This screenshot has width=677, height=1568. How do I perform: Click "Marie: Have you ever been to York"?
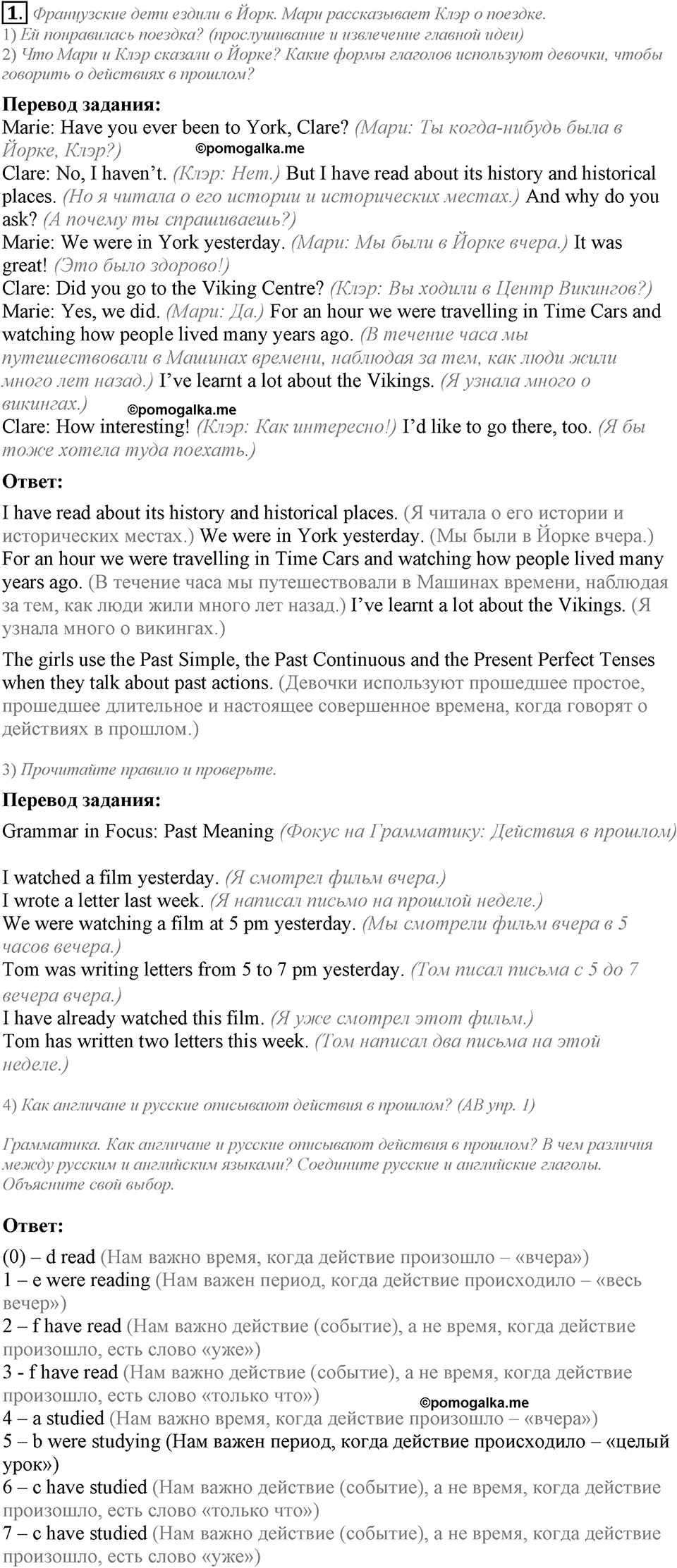coord(176,128)
